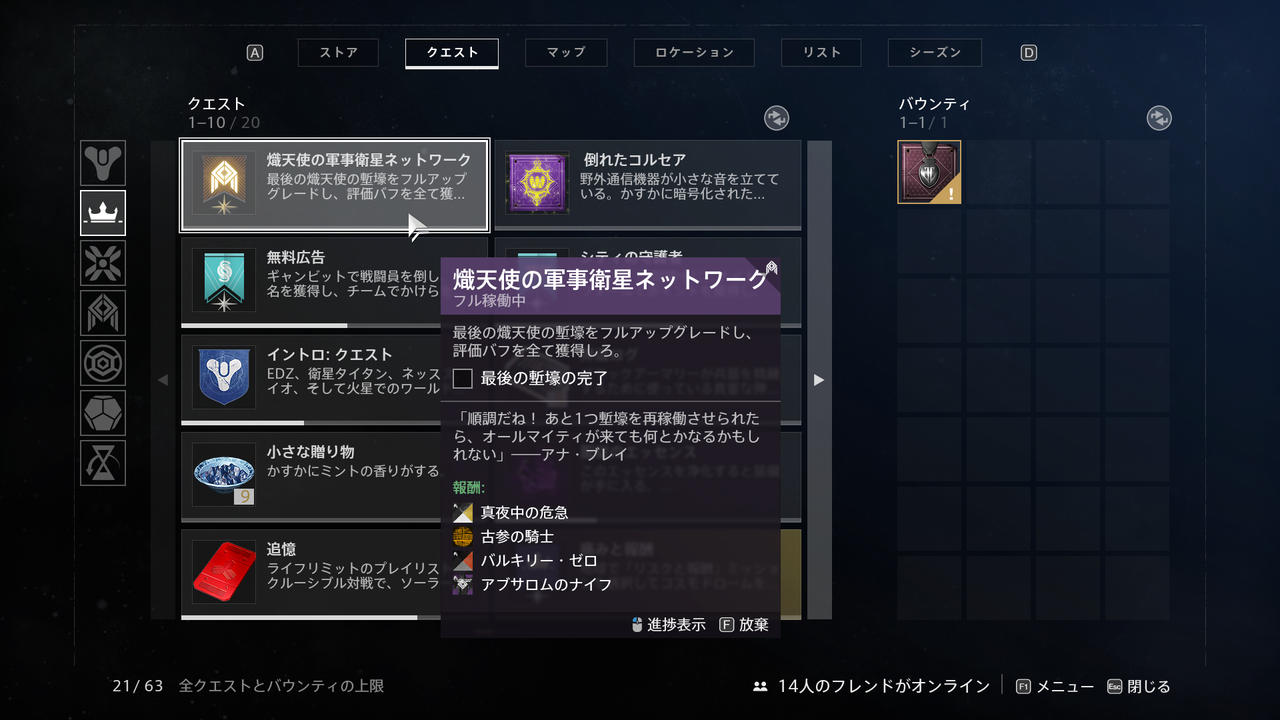The image size is (1280, 720).
Task: Select the dodecahedron category icon in sidebar
Action: (103, 413)
